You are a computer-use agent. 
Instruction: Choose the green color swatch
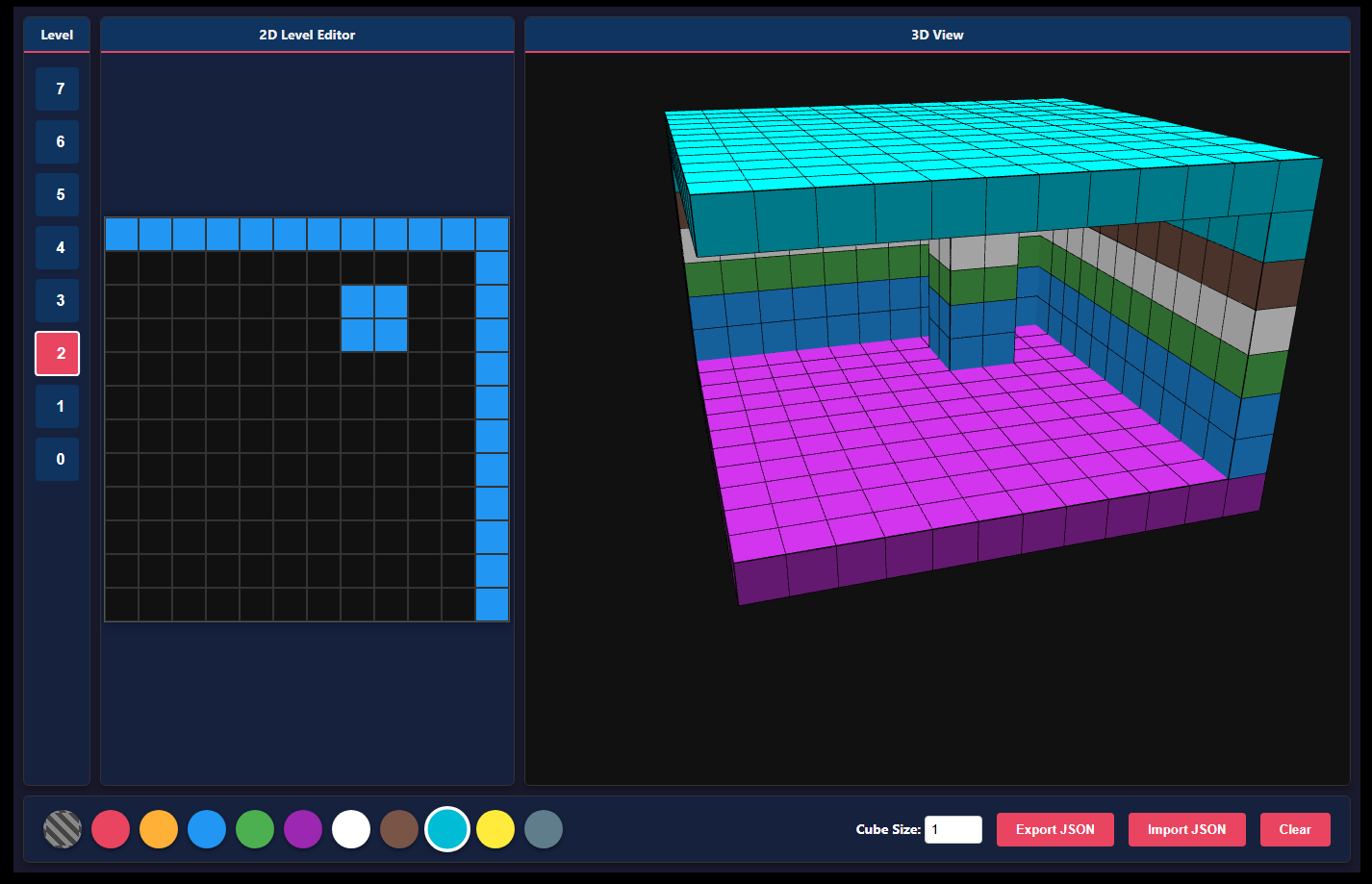click(255, 829)
